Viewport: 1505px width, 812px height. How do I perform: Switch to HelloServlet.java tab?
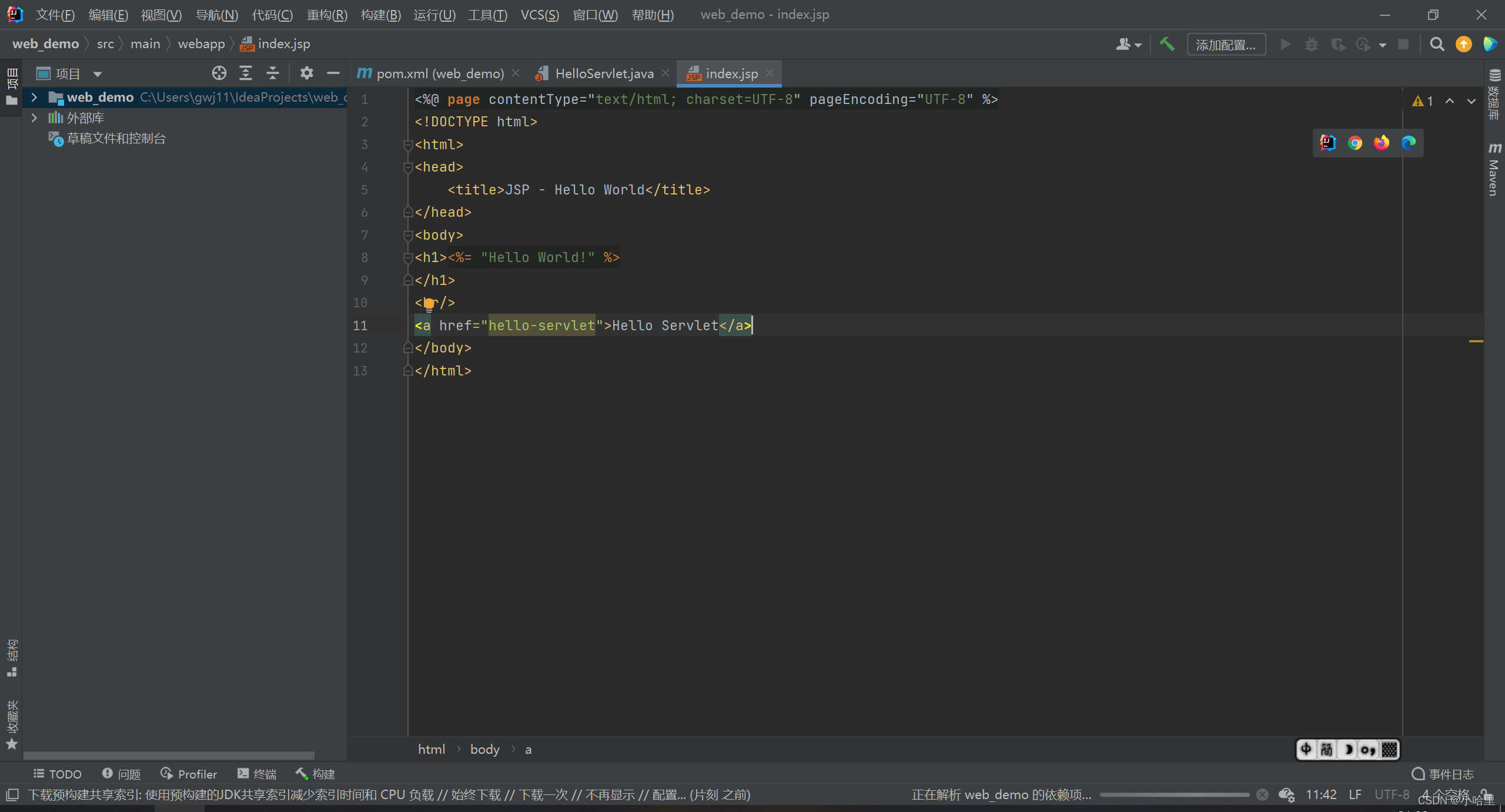(603, 73)
